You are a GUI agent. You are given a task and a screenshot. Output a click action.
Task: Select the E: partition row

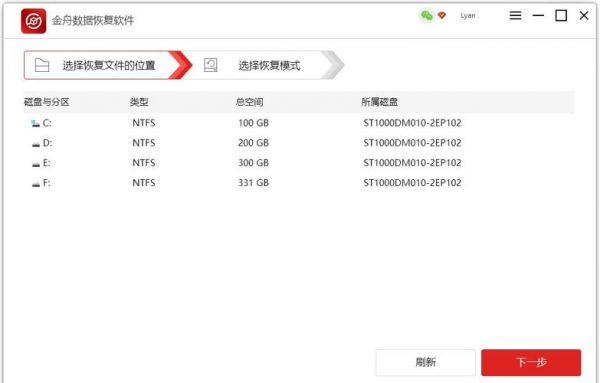click(x=299, y=163)
